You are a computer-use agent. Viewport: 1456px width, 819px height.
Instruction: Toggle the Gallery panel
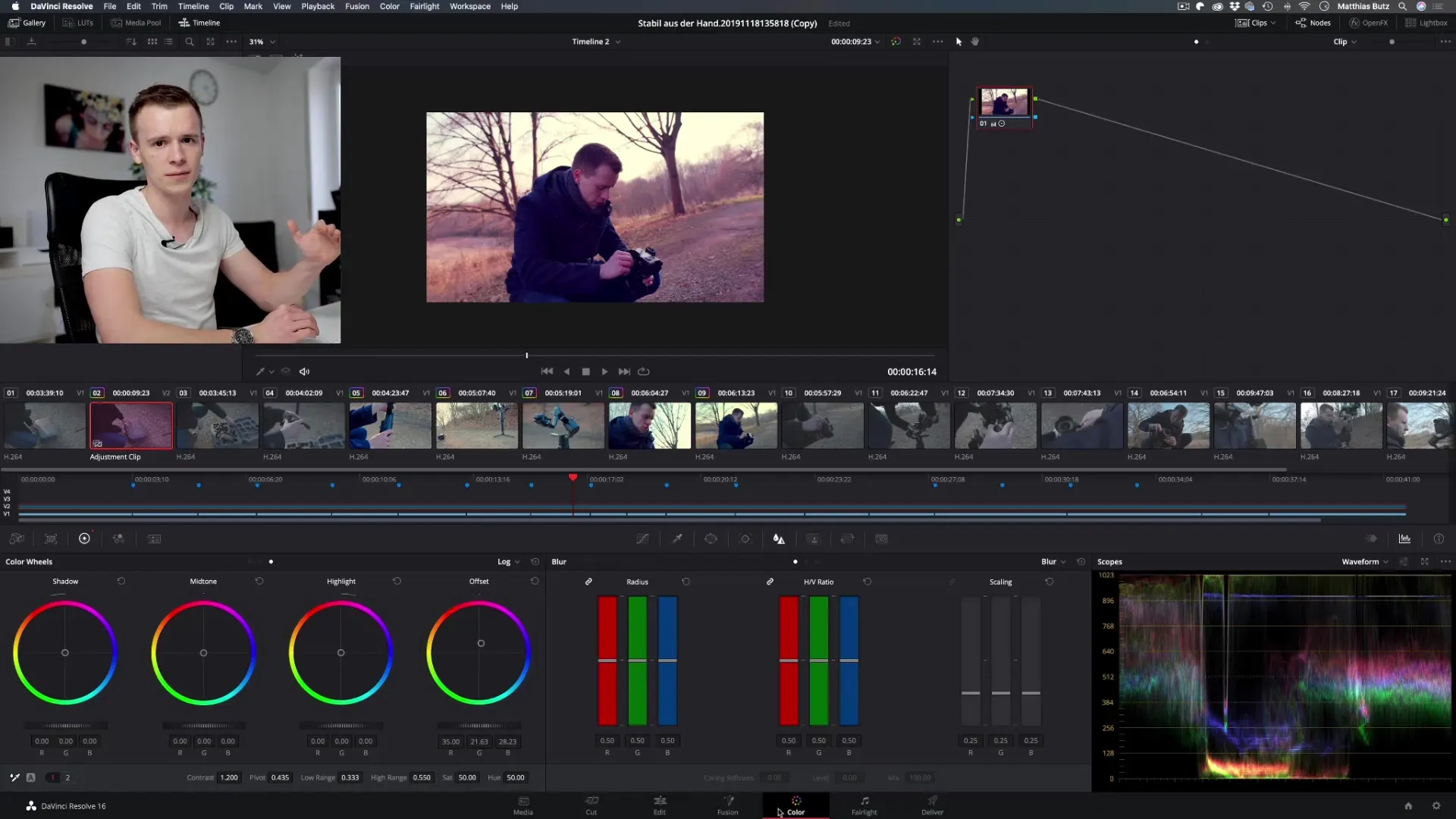27,23
